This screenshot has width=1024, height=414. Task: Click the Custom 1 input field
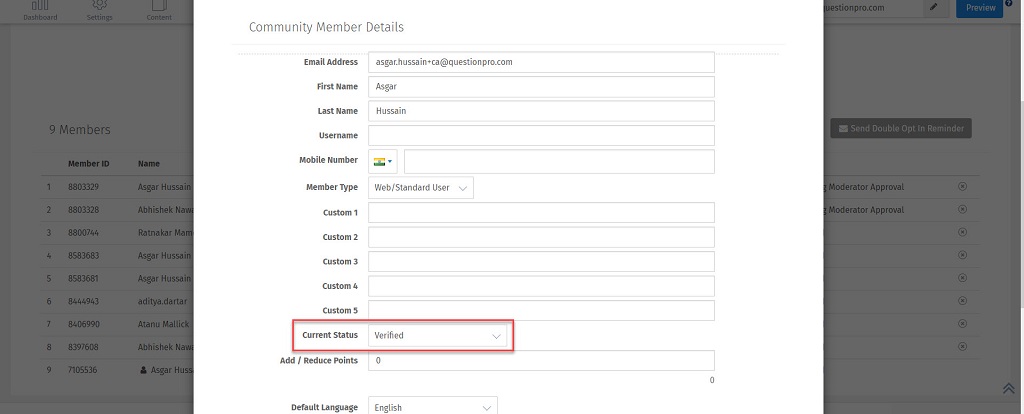point(540,212)
